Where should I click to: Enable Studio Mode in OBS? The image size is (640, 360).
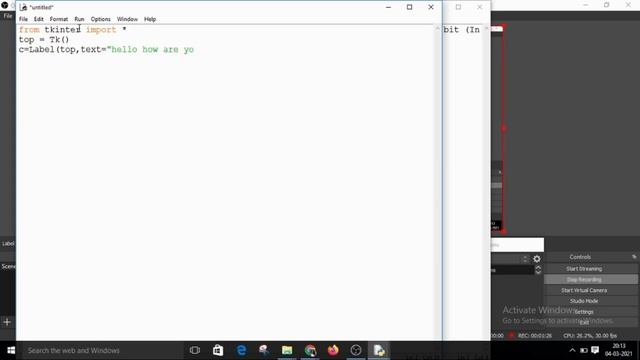click(x=584, y=301)
